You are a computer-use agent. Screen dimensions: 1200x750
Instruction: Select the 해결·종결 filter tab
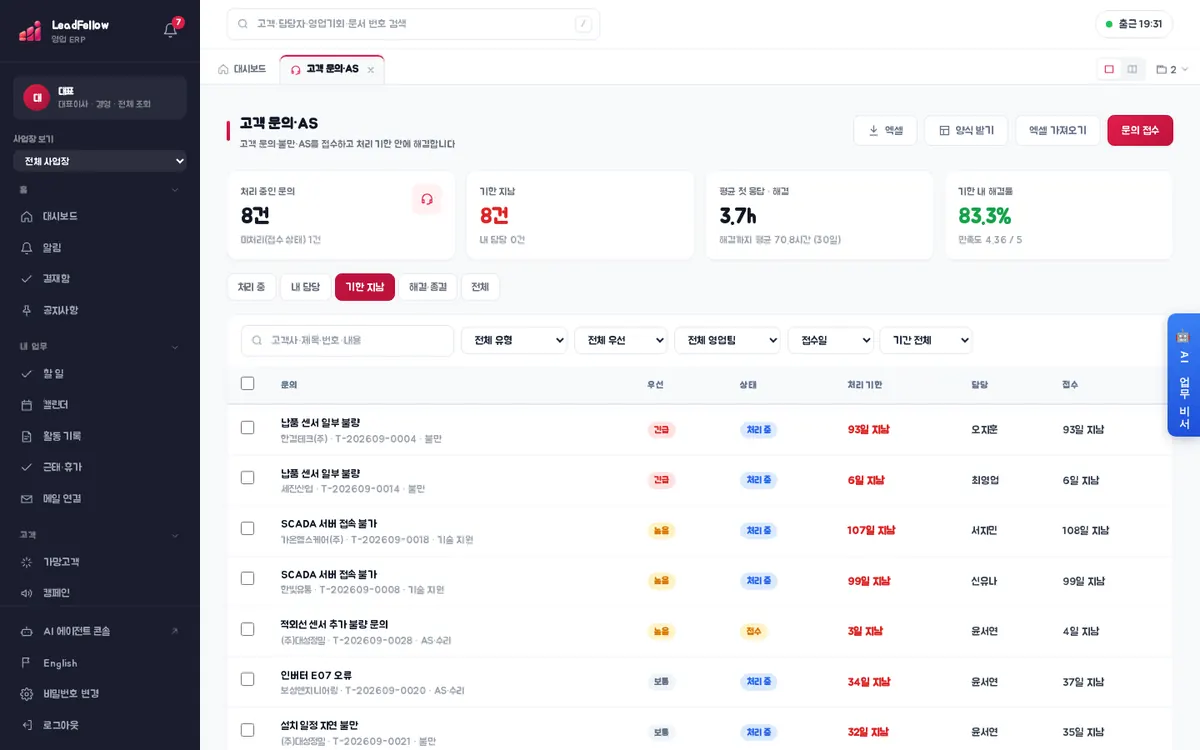coord(428,287)
